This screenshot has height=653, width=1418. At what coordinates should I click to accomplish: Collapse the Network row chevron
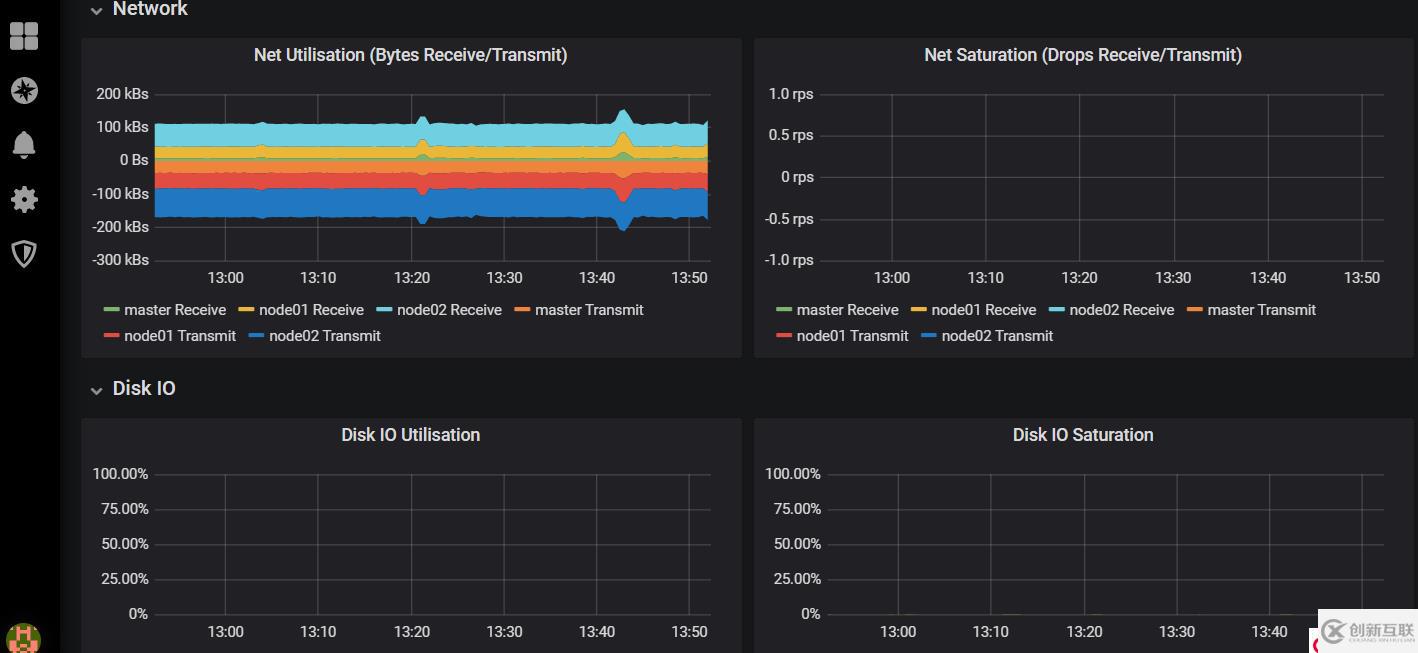96,11
